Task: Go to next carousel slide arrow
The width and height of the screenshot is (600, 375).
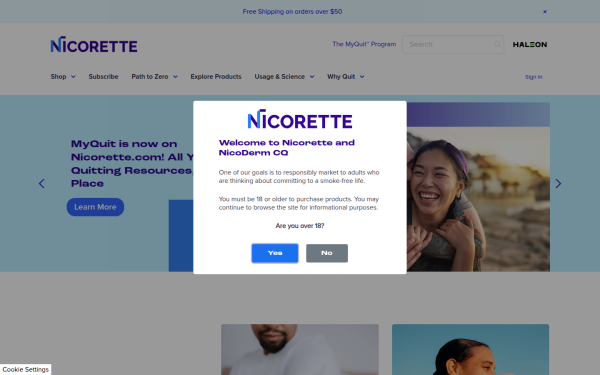Action: [x=558, y=184]
